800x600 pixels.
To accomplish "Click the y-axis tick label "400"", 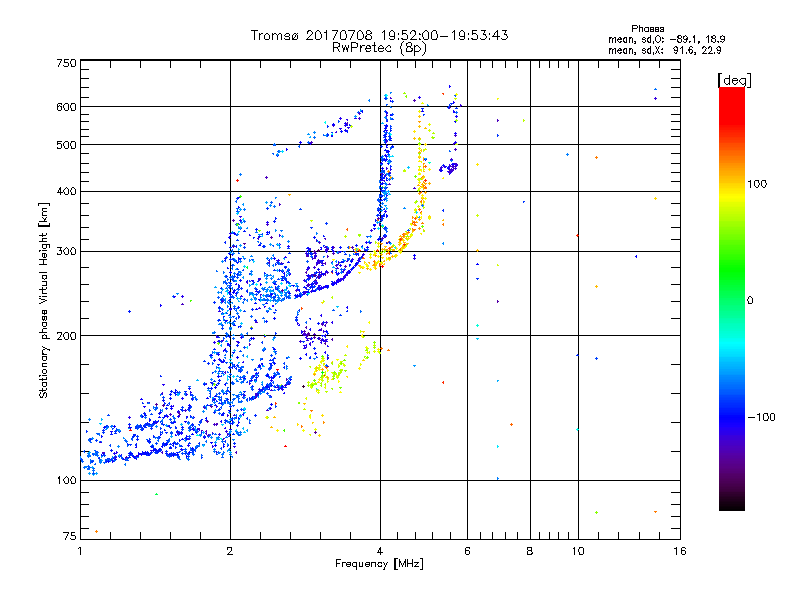I will pyautogui.click(x=66, y=191).
